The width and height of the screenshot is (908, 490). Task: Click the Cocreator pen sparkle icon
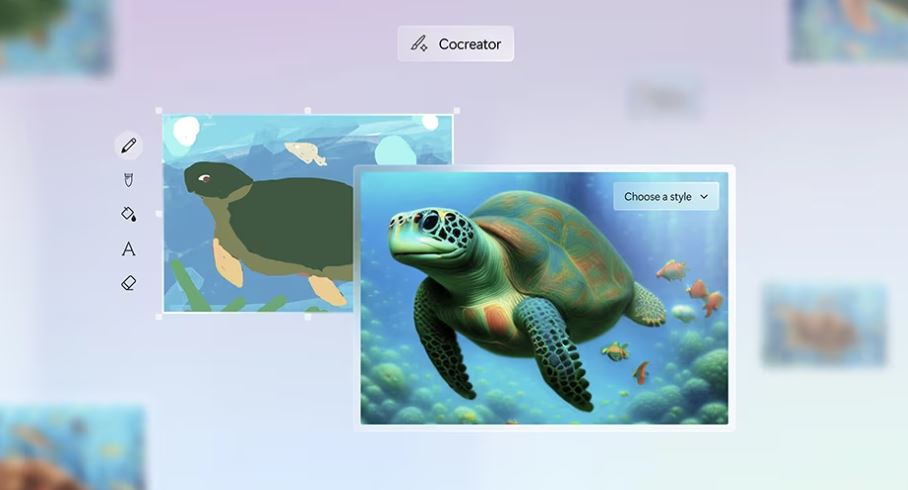420,44
